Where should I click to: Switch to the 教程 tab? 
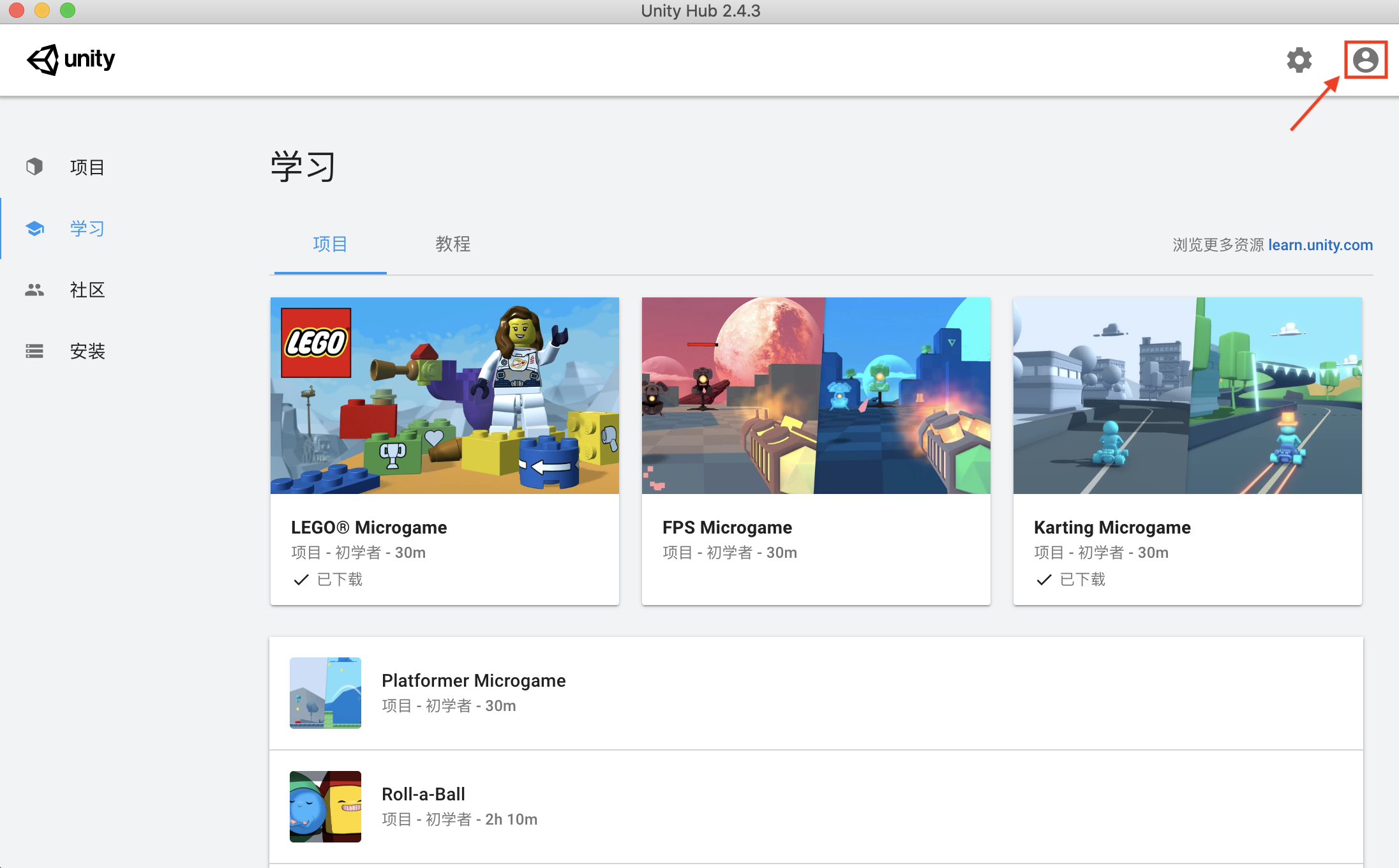[453, 244]
